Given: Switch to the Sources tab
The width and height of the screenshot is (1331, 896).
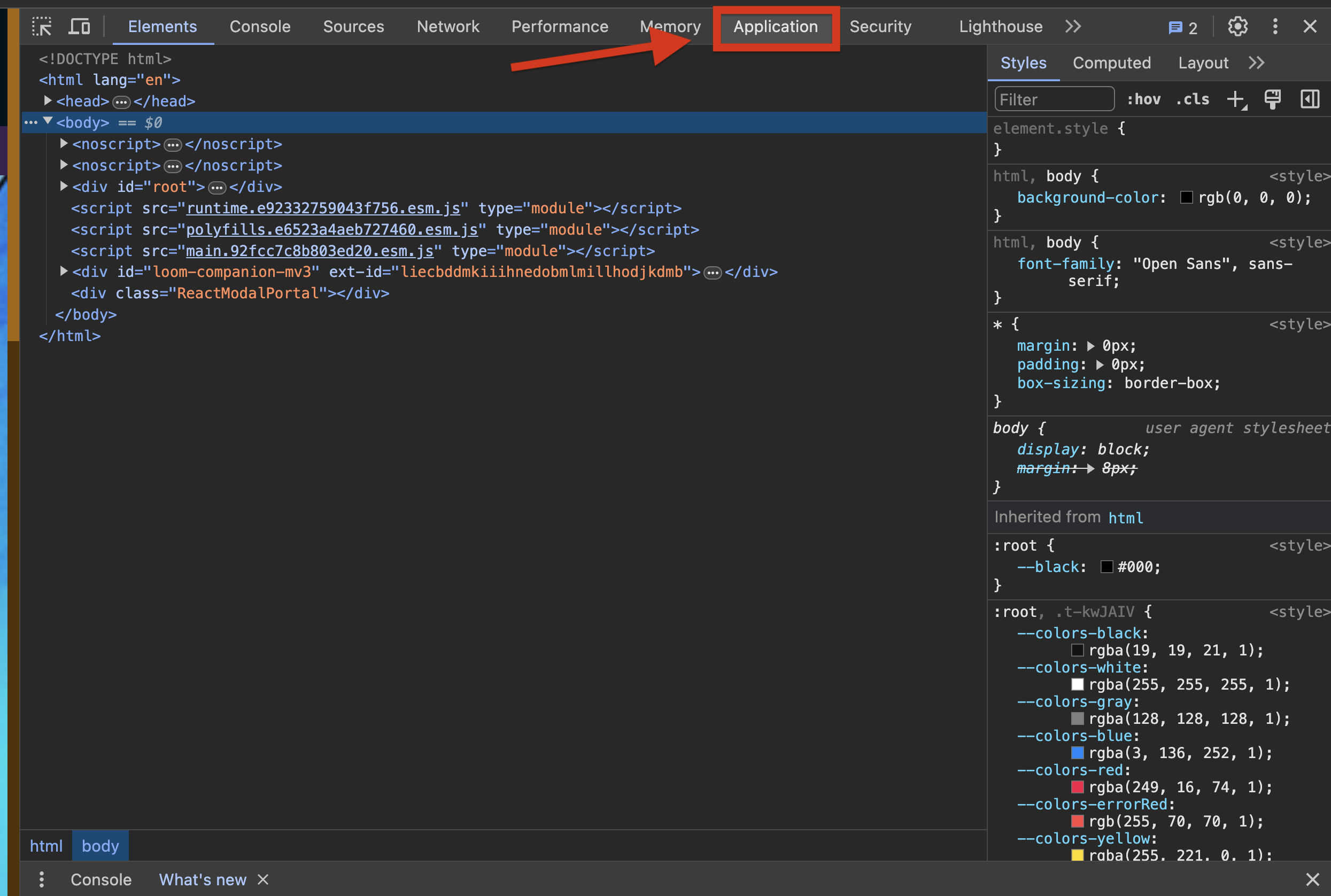Looking at the screenshot, I should tap(354, 26).
